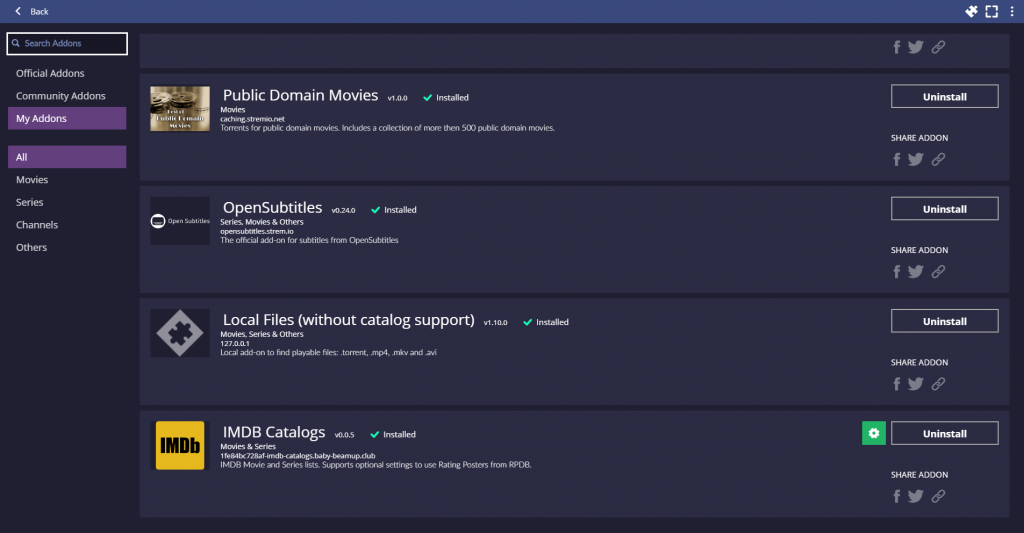Viewport: 1024px width, 533px height.
Task: Click Local Files puzzle thumbnail
Action: [x=180, y=333]
